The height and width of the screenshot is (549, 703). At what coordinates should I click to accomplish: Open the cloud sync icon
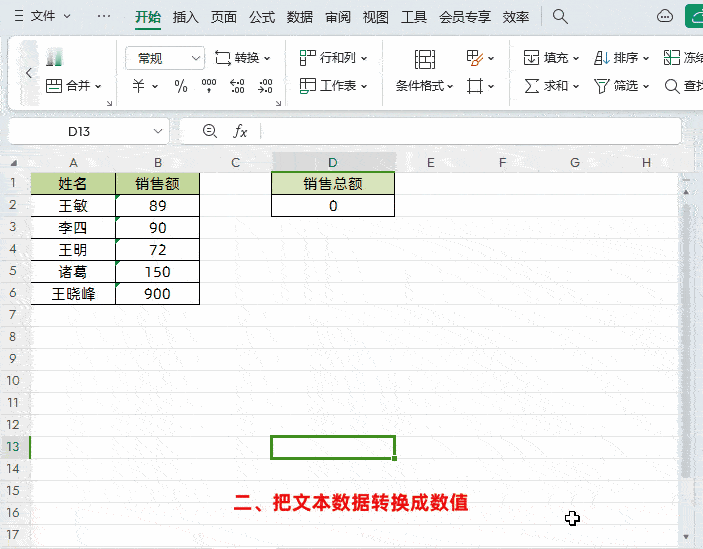(x=664, y=17)
